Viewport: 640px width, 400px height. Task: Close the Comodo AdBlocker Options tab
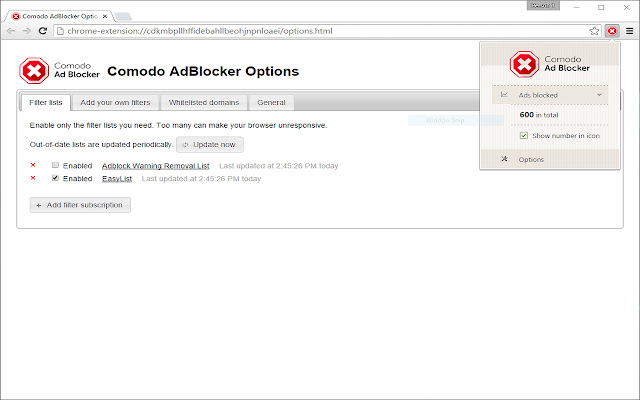click(105, 16)
